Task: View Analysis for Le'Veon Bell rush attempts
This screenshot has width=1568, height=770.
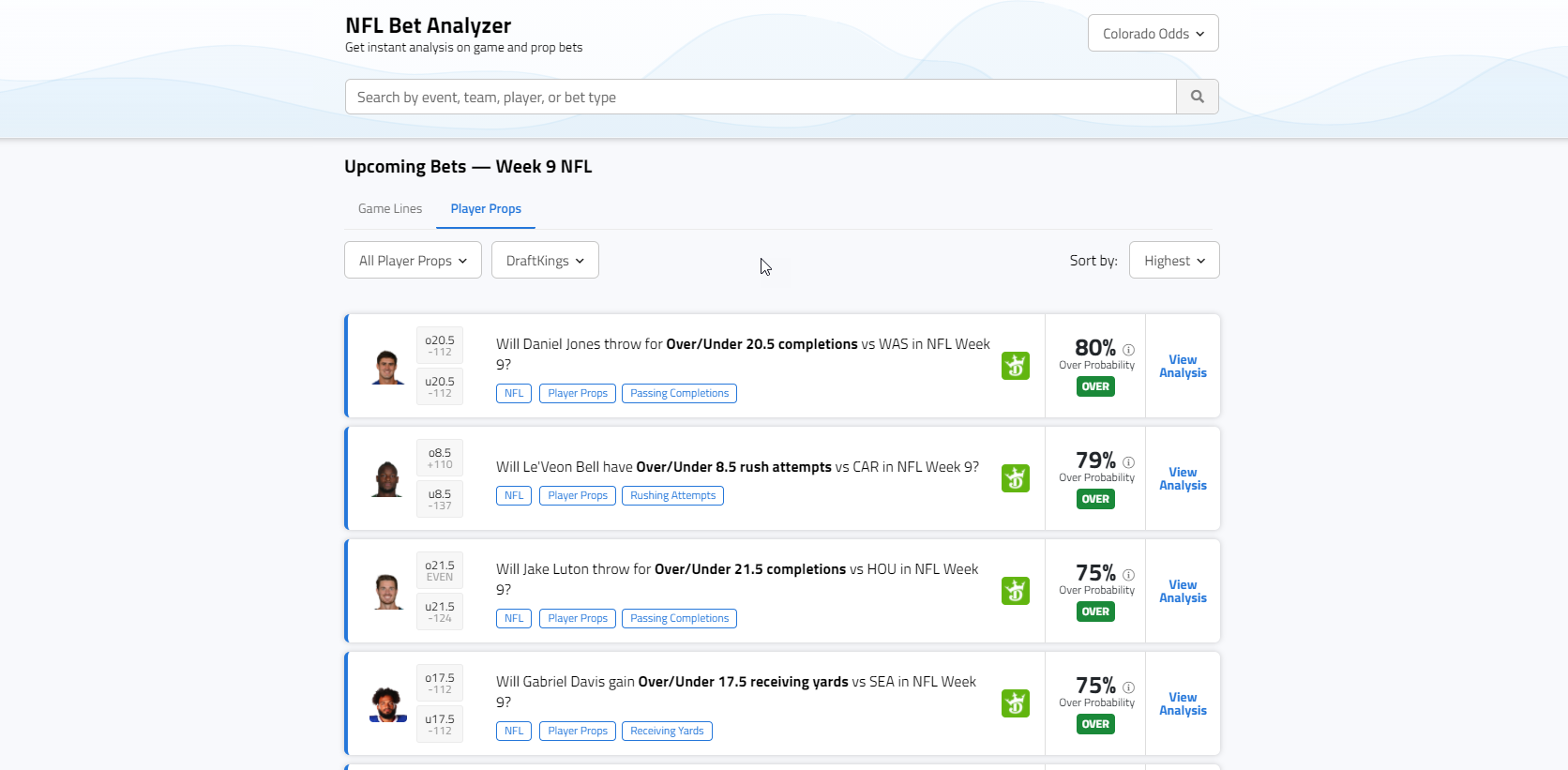Action: (1183, 478)
